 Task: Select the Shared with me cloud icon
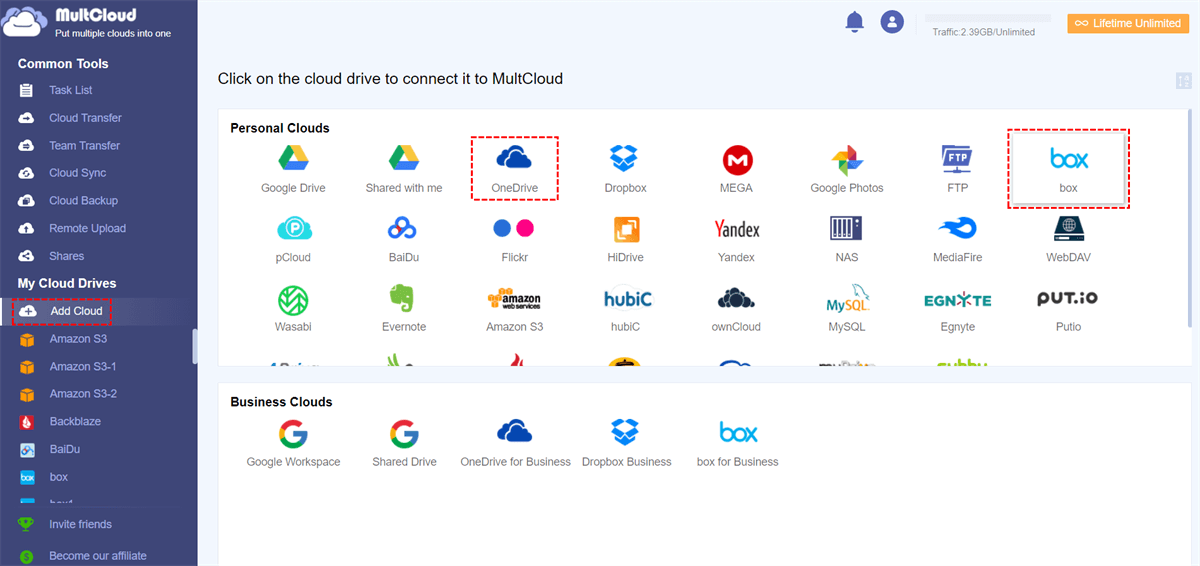point(404,168)
